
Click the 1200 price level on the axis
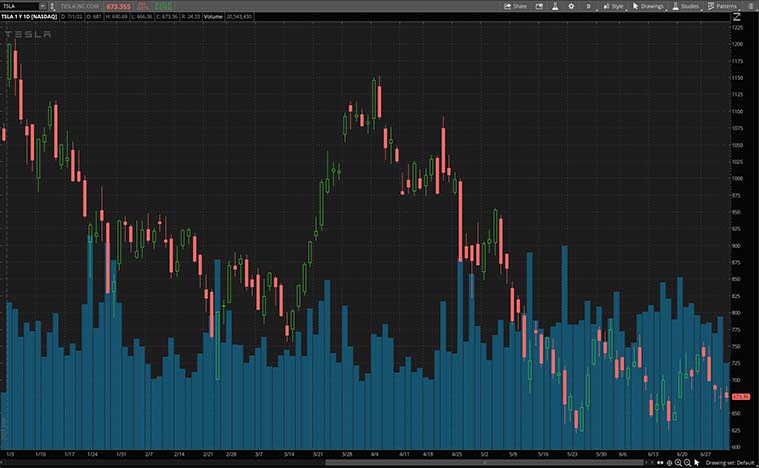pos(737,44)
